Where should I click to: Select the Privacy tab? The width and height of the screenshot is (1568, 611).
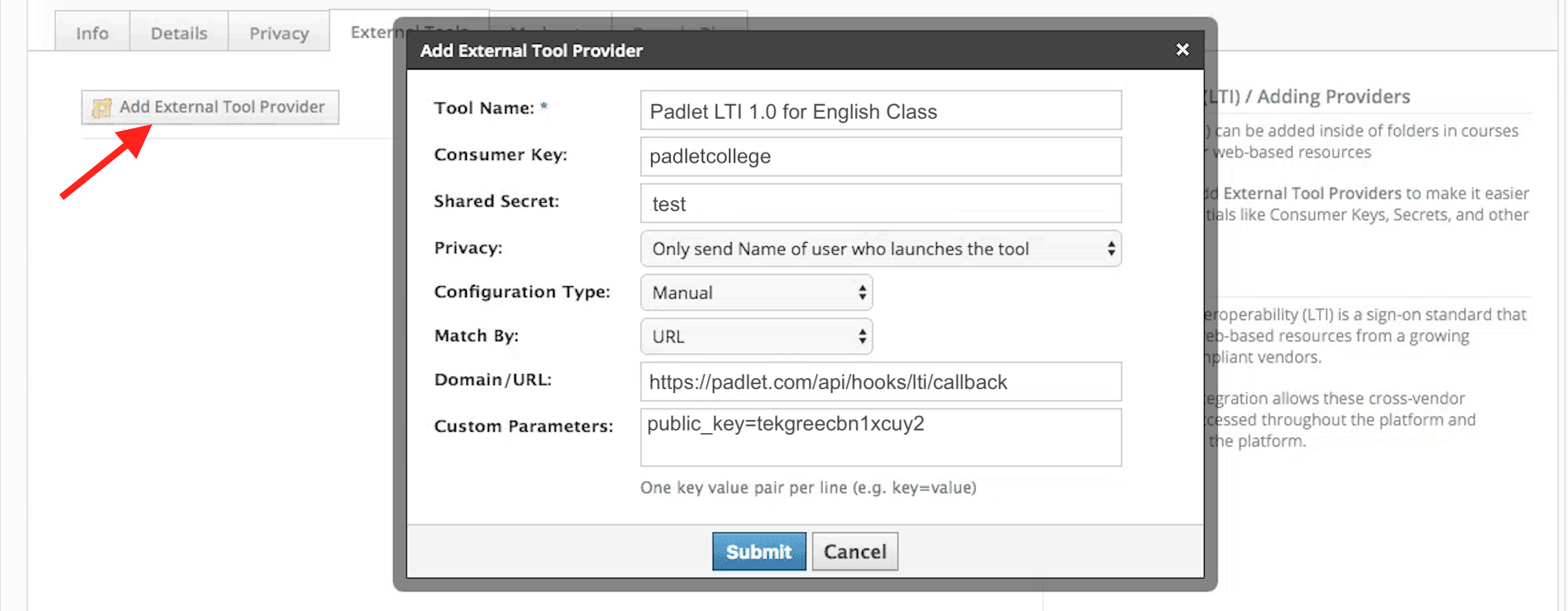[x=279, y=32]
